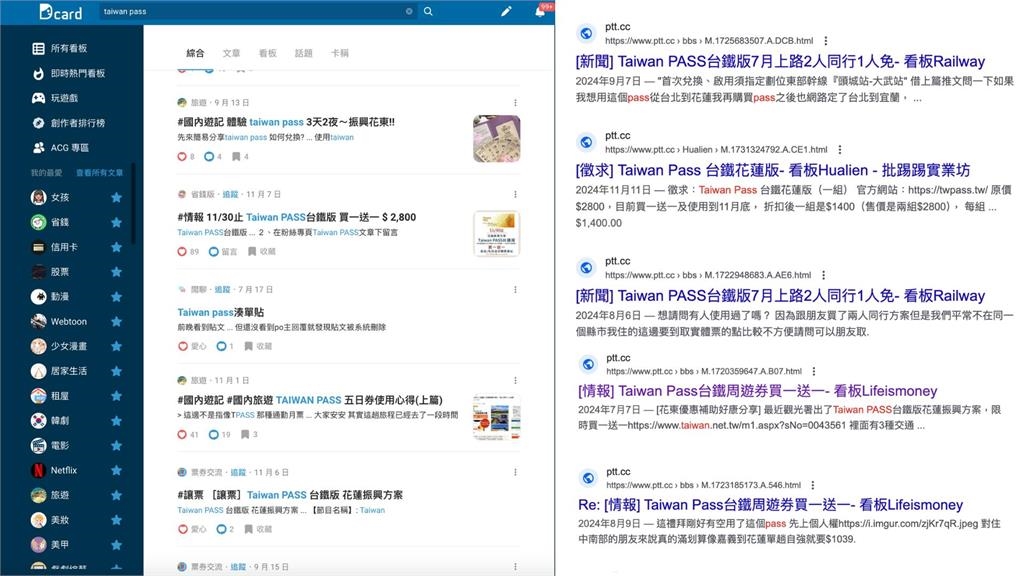
Task: Open the three-dot menu on first Railway result
Action: 824,39
